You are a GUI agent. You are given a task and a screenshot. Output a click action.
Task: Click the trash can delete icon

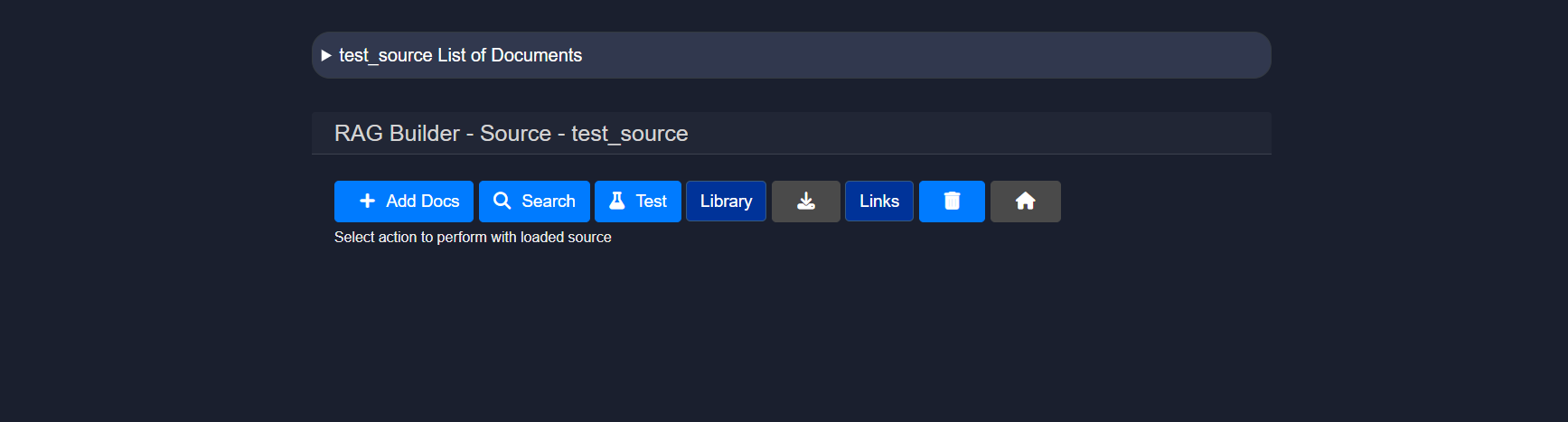[952, 202]
